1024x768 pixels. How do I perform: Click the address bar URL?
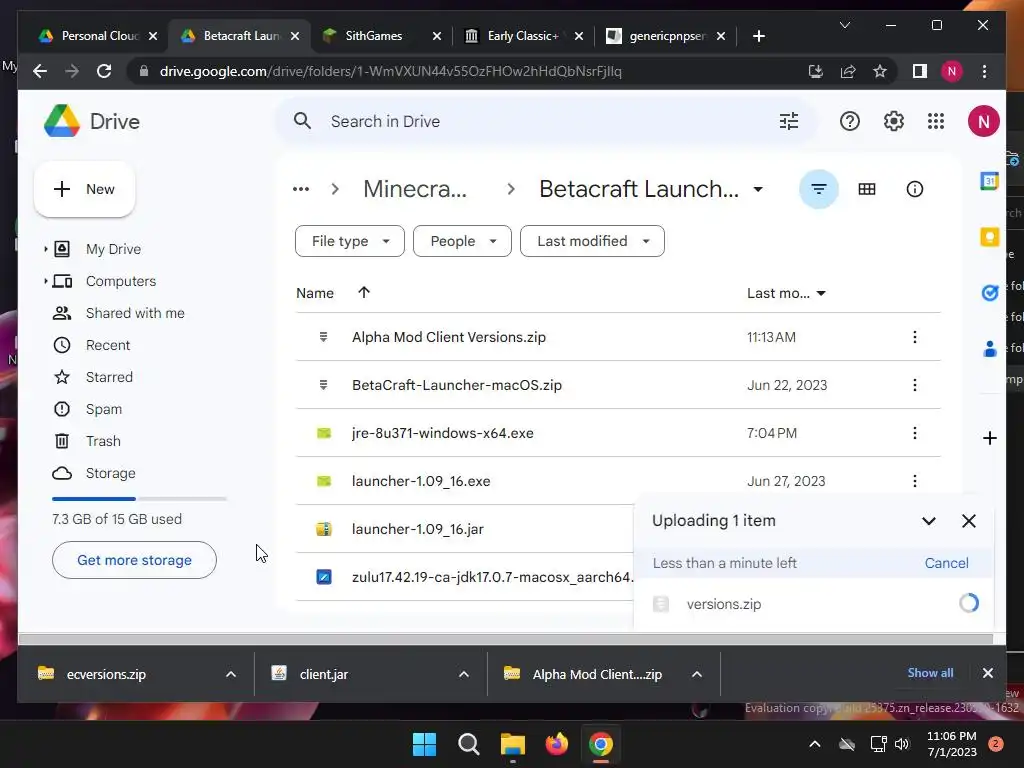[390, 71]
